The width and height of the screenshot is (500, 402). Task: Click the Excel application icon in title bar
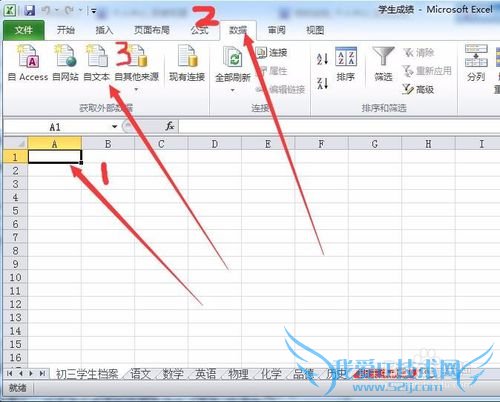coord(10,10)
